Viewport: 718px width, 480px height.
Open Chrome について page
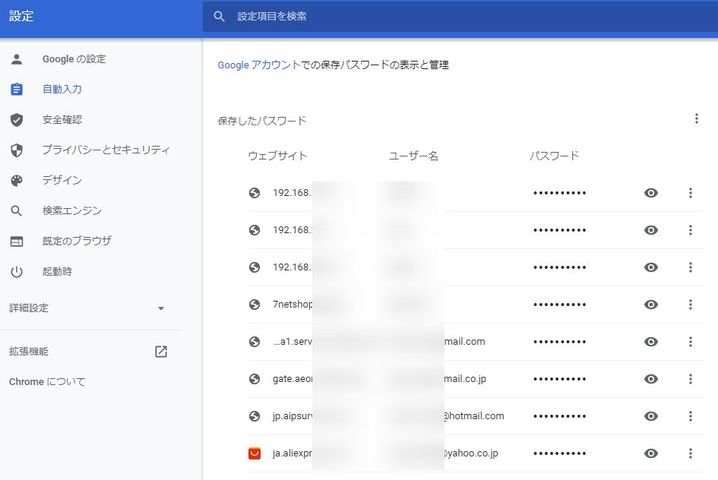47,382
